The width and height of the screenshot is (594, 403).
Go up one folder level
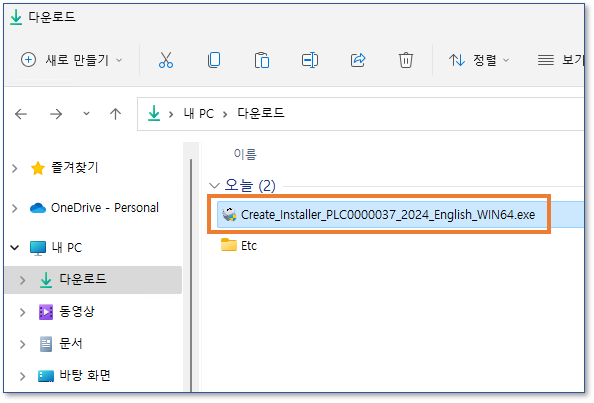point(115,114)
